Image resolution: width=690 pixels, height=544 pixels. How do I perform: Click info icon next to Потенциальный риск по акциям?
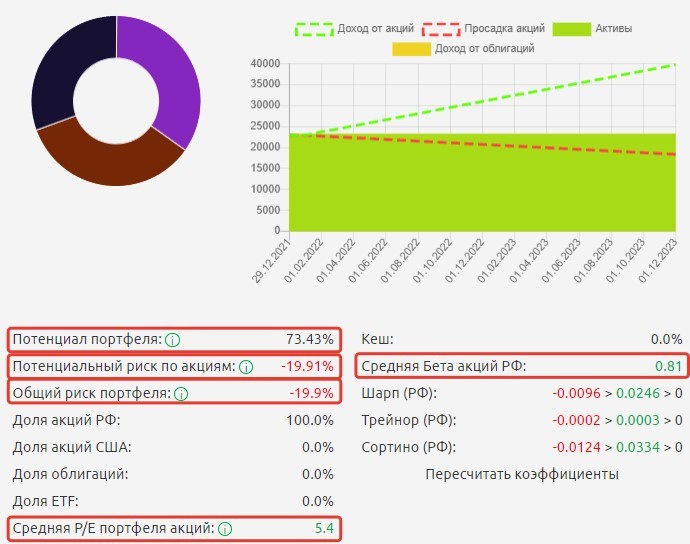coord(246,367)
